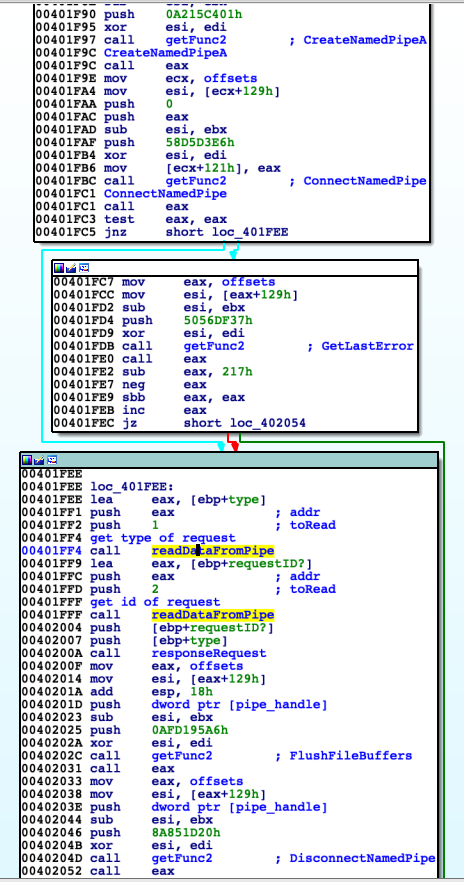Select getFunc2 next to GetLastError comment
The height and width of the screenshot is (882, 464).
point(214,346)
